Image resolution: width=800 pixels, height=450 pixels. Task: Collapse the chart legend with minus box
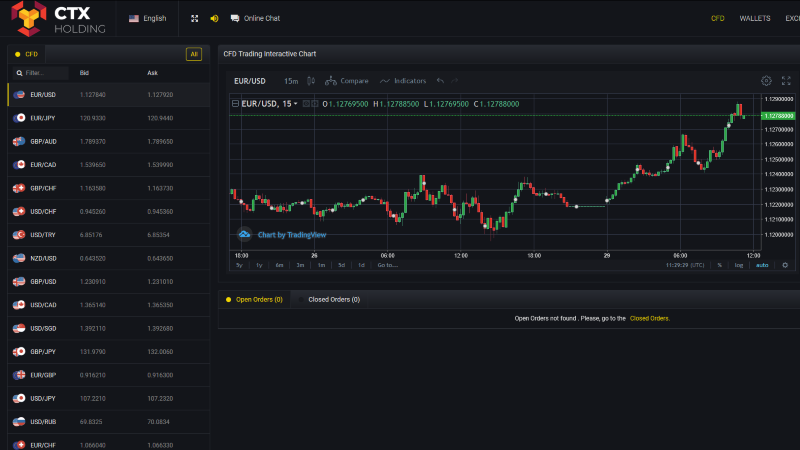(235, 104)
